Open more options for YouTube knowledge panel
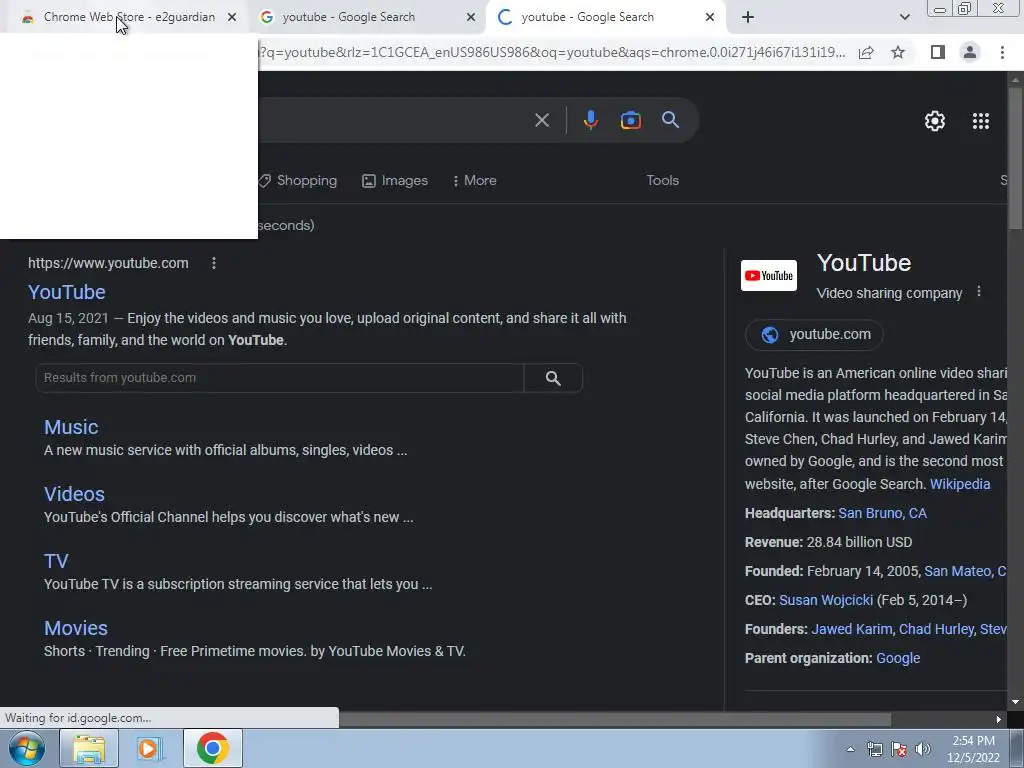Screen dimensions: 1024x768 978,291
